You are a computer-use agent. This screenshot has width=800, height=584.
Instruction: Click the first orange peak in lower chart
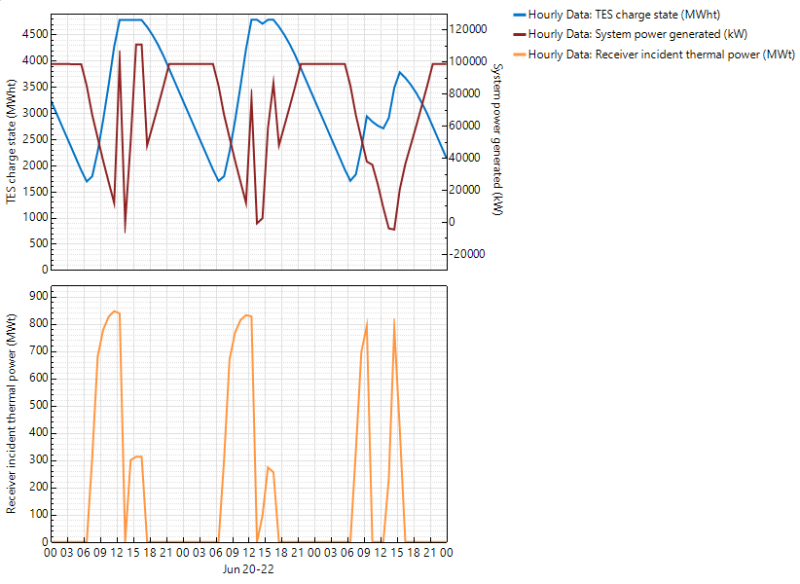tap(116, 312)
